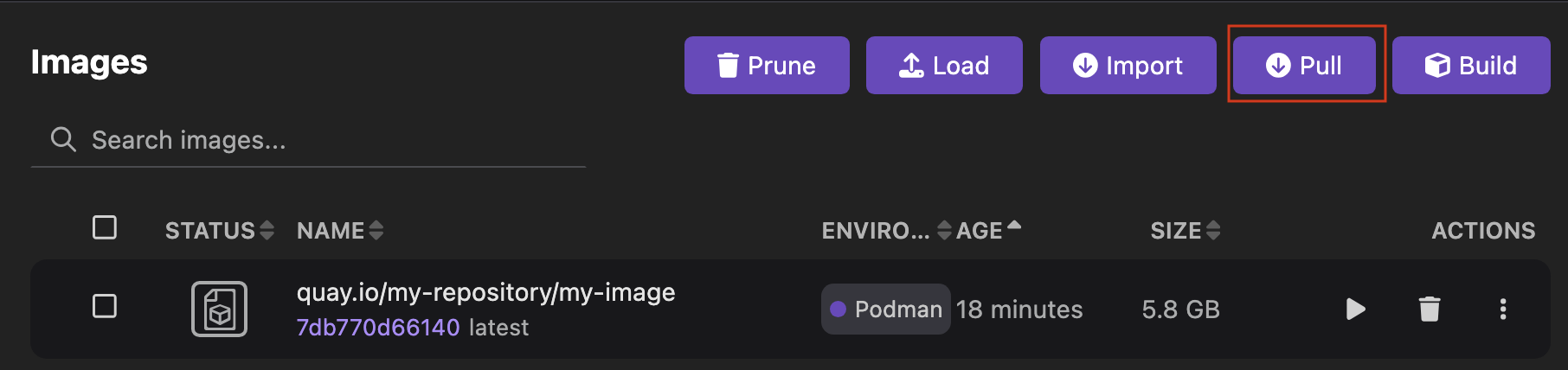Viewport: 1568px width, 370px height.
Task: Click the image icon for my-image row
Action: point(219,309)
